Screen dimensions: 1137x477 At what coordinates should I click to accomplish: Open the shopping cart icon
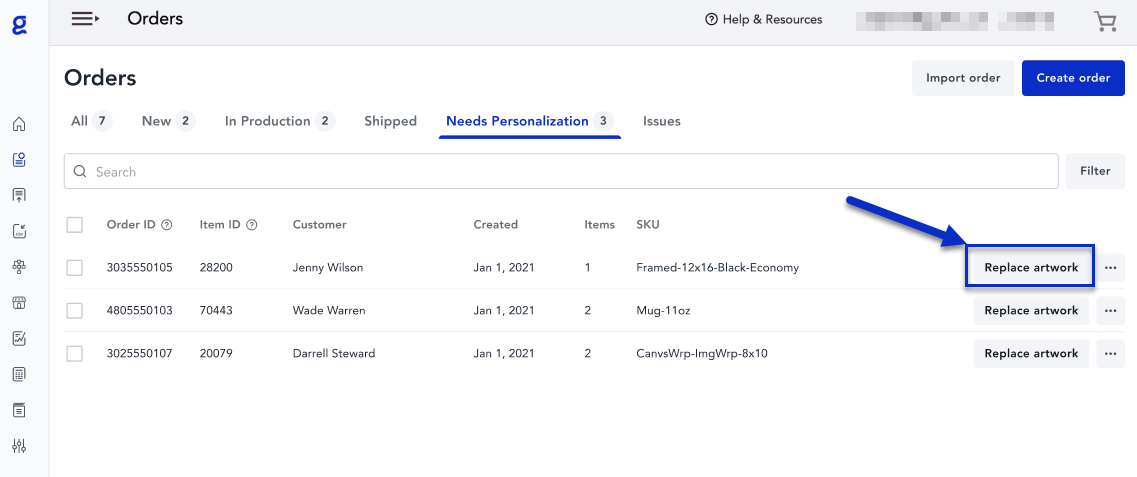coord(1105,21)
